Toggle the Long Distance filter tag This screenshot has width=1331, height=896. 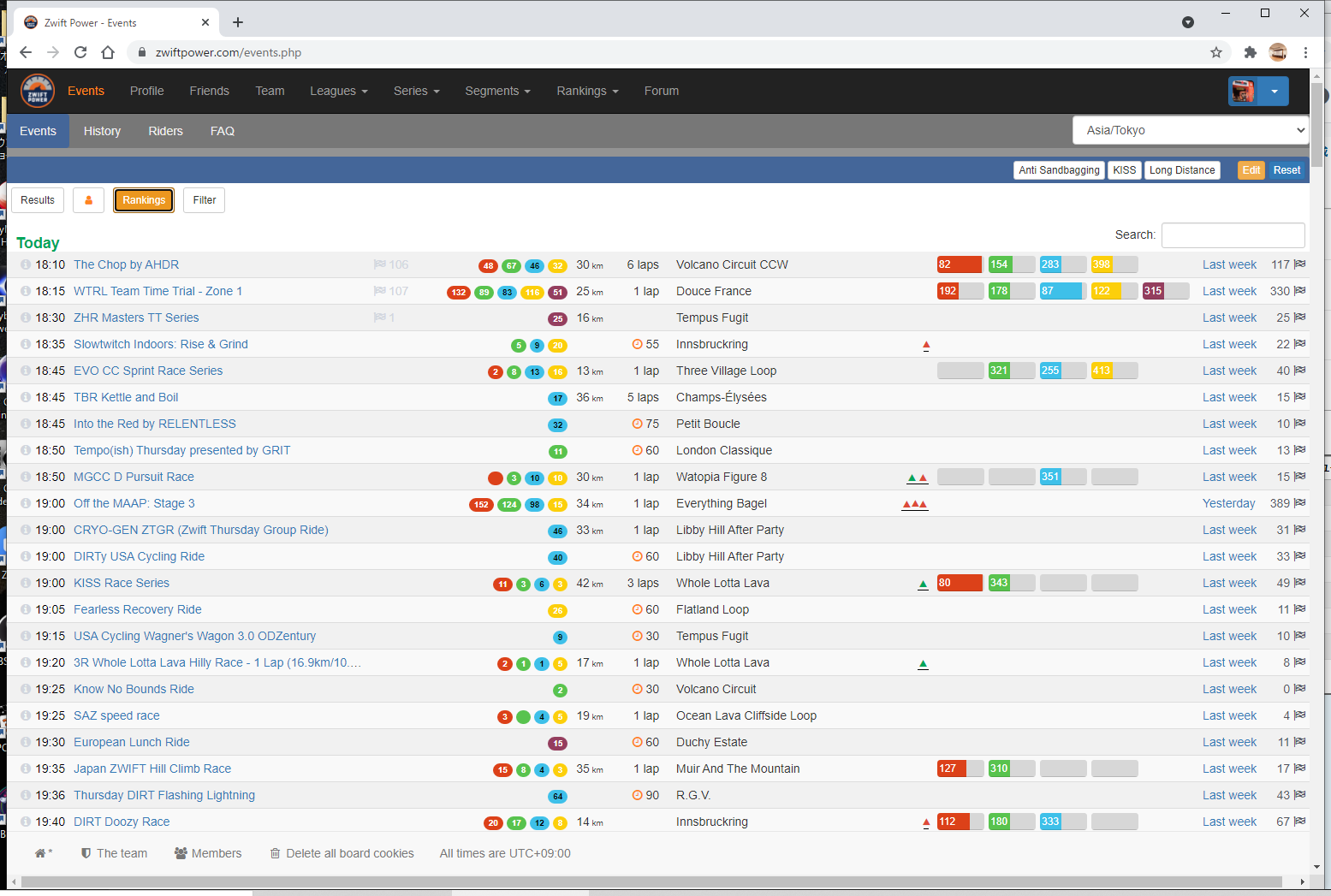coord(1182,170)
